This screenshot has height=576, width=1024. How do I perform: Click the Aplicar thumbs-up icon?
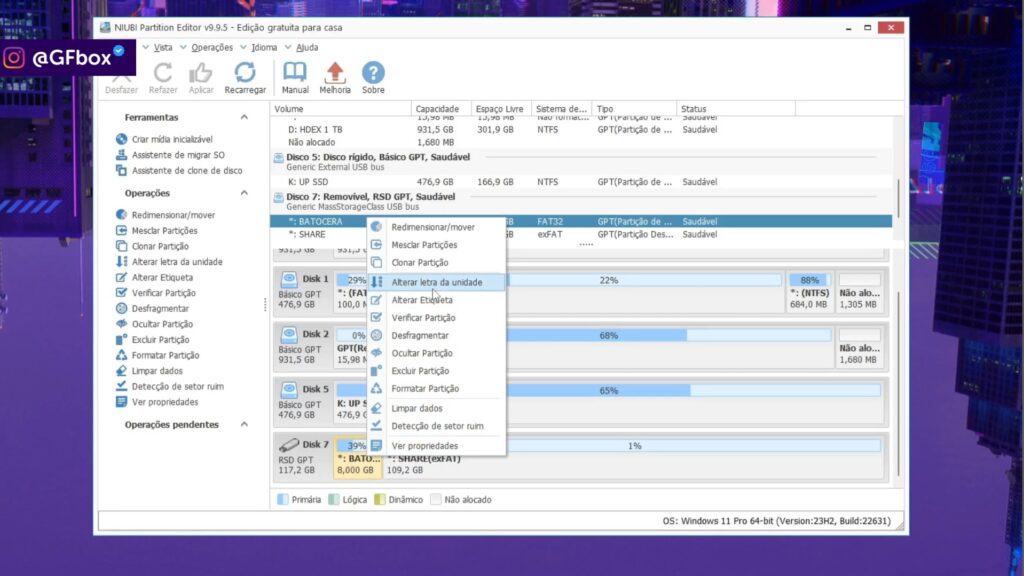click(x=200, y=72)
